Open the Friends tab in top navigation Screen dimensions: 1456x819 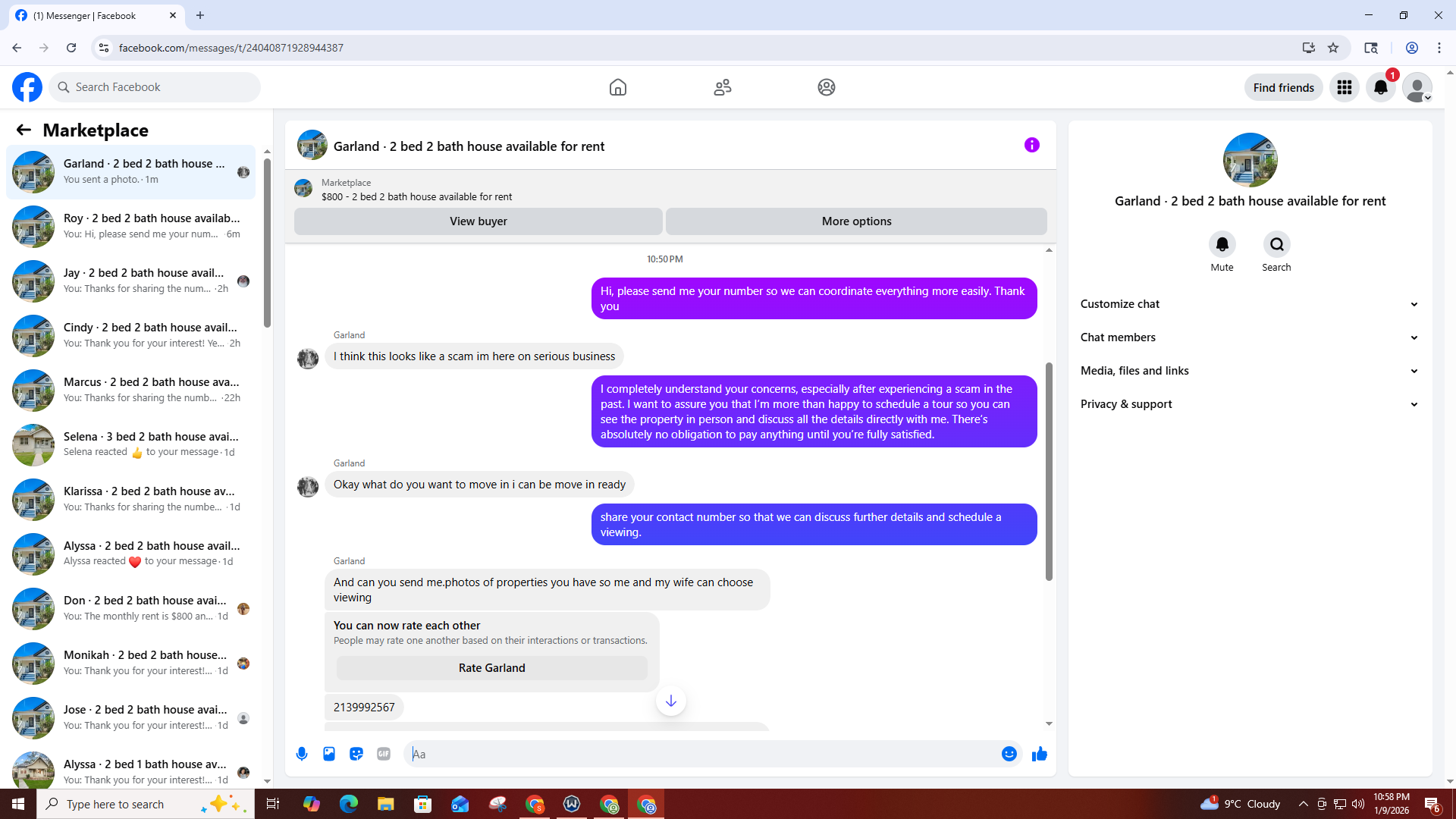[723, 87]
